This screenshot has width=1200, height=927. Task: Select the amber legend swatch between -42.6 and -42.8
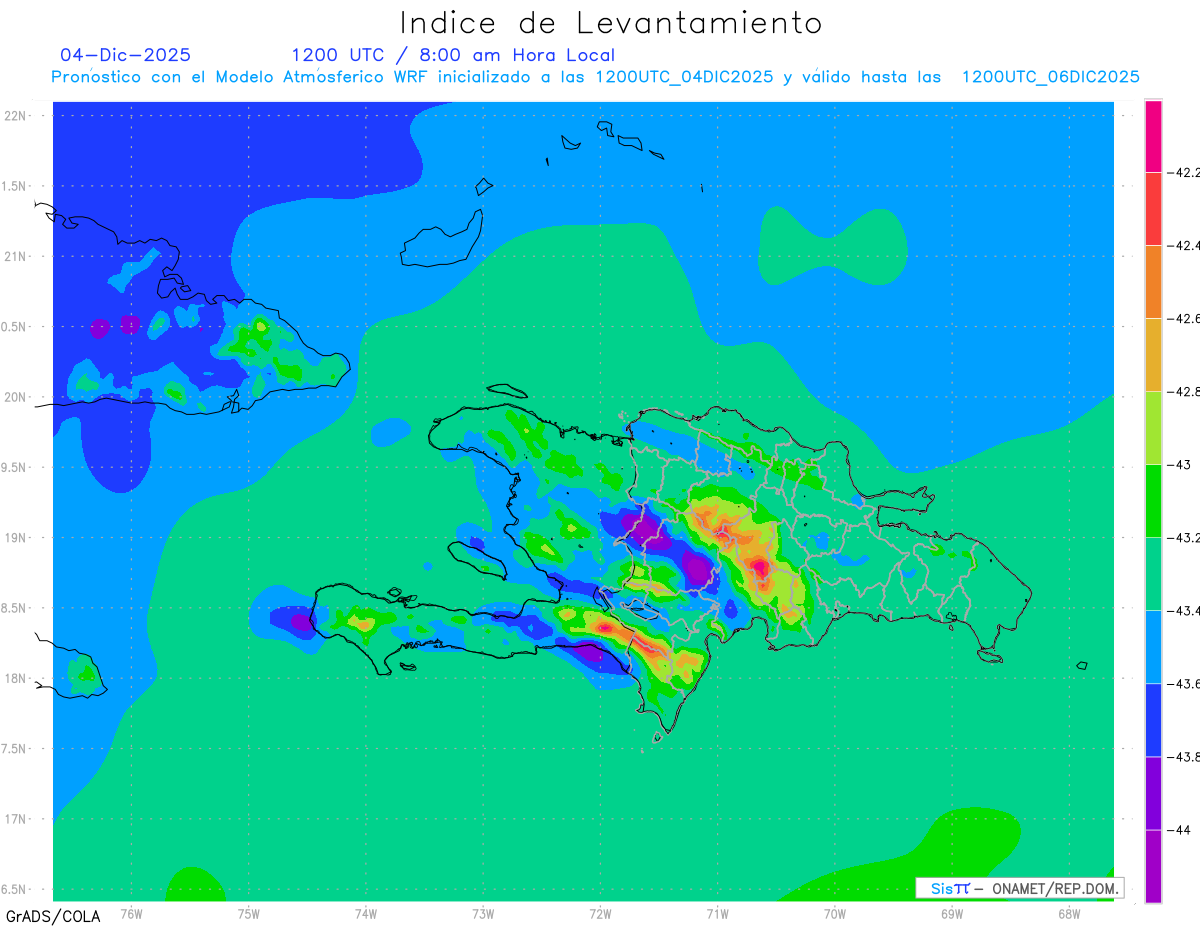[x=1153, y=354]
